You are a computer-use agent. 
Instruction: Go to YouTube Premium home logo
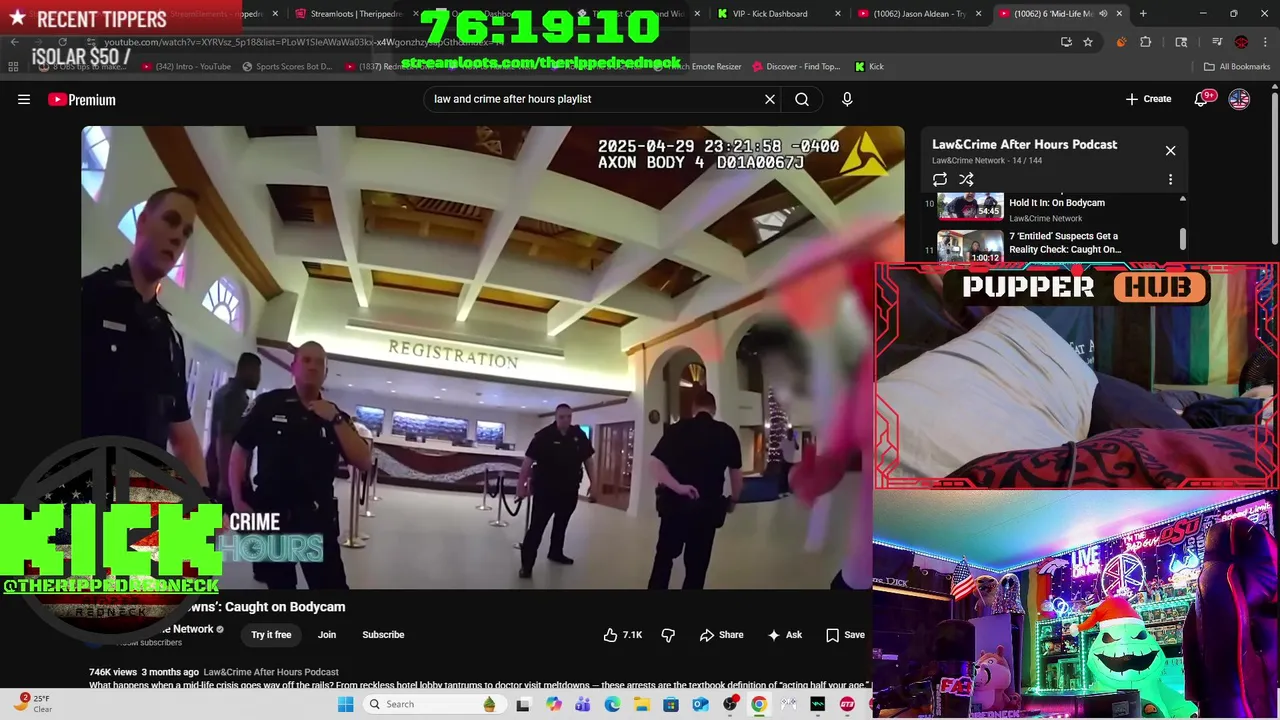[82, 99]
